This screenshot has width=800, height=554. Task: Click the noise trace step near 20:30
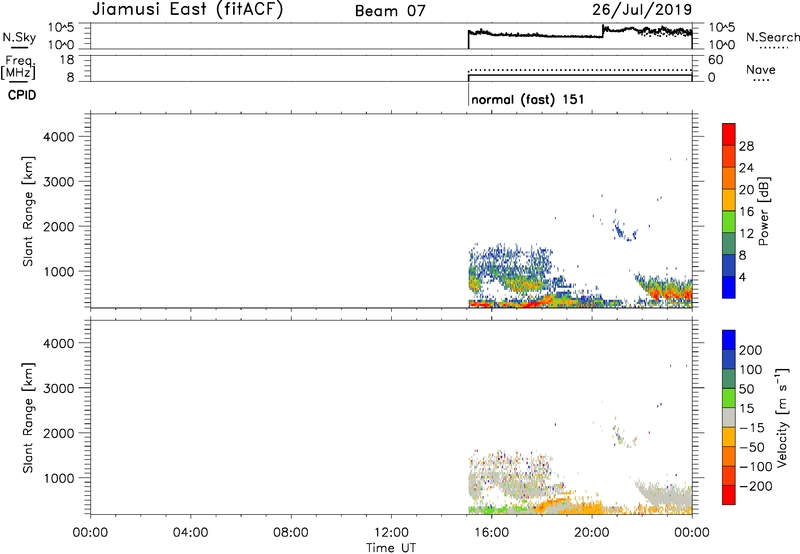[x=603, y=31]
